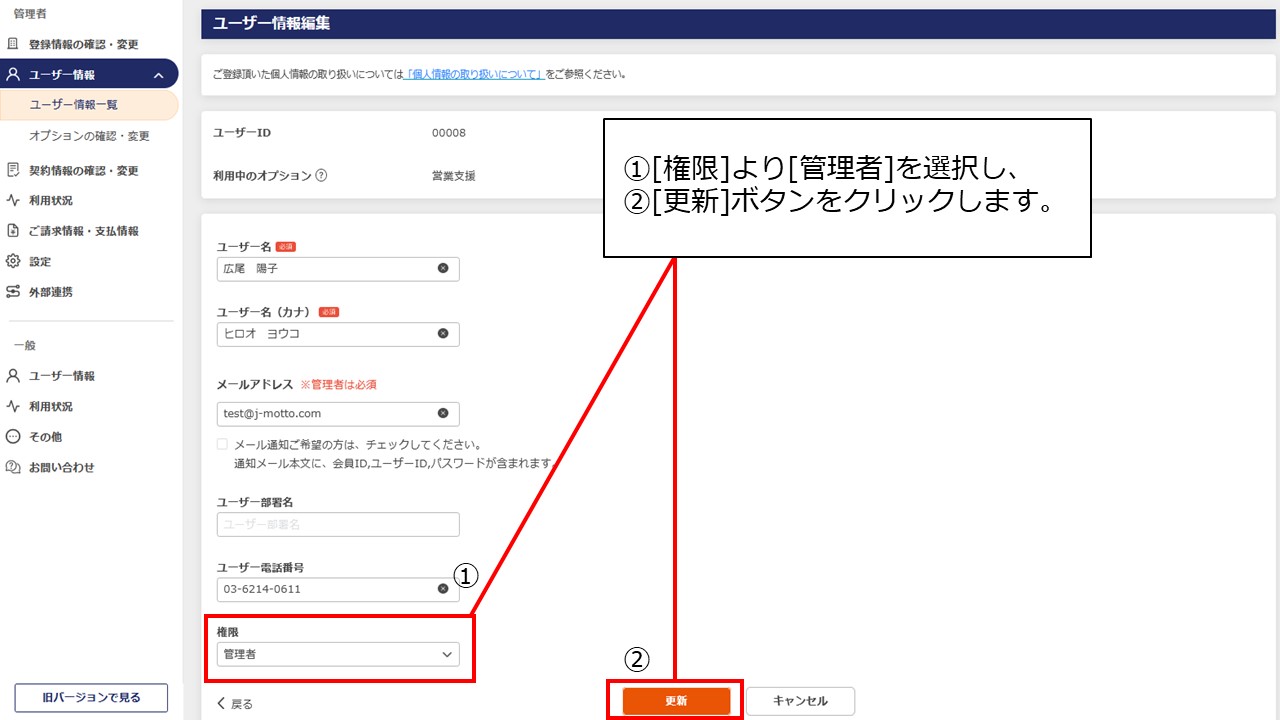This screenshot has width=1280, height=720.
Task: Open the 権限 dropdown
Action: [x=338, y=654]
